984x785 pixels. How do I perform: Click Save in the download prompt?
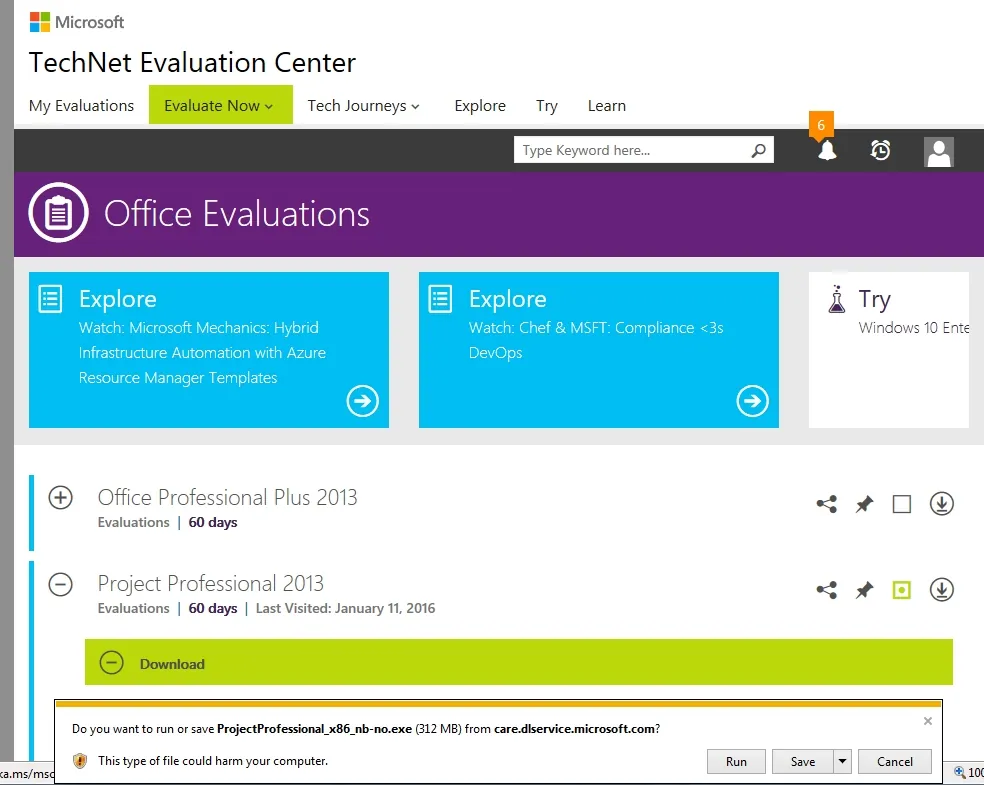[803, 761]
